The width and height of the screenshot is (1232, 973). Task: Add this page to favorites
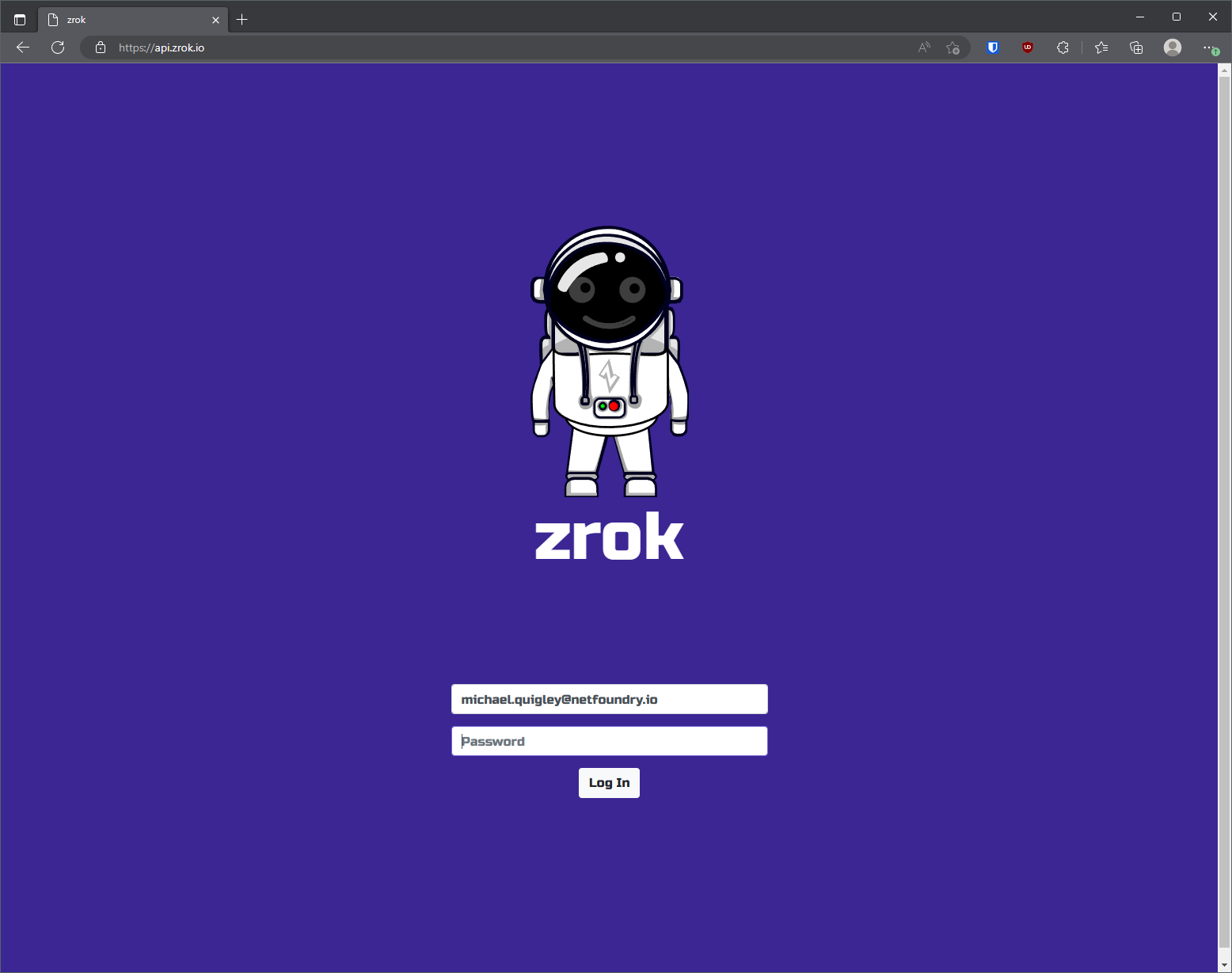click(953, 48)
